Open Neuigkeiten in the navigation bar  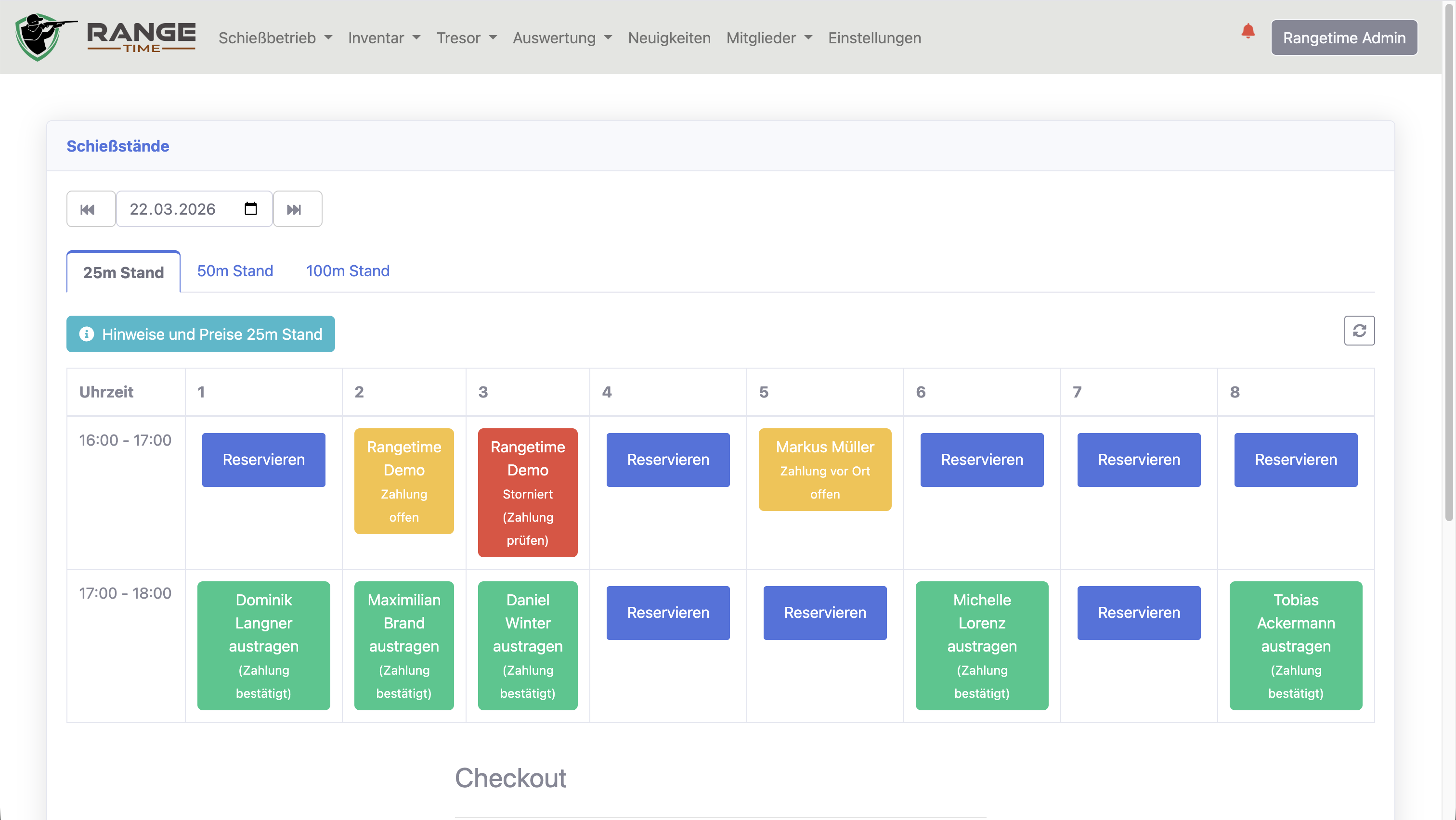669,38
